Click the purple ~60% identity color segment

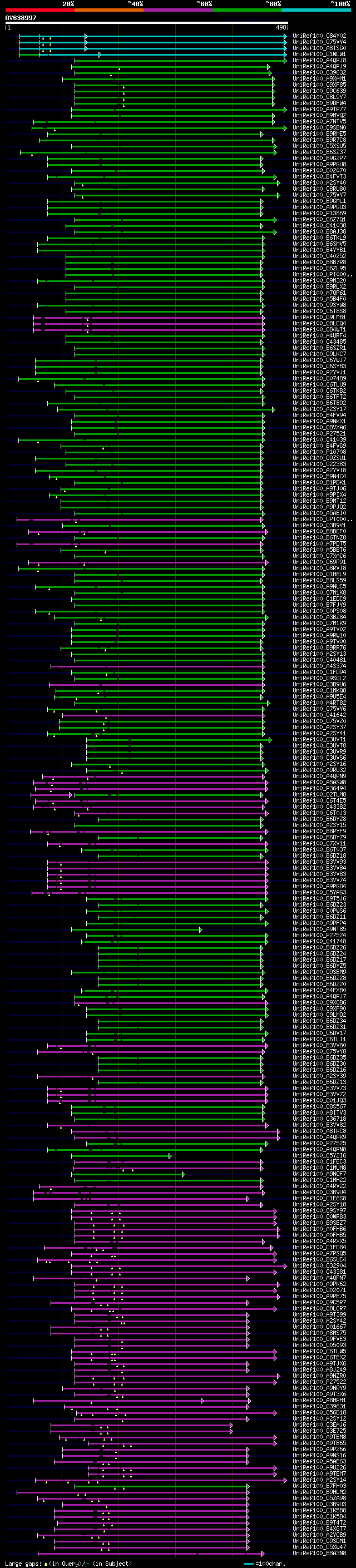click(x=177, y=10)
